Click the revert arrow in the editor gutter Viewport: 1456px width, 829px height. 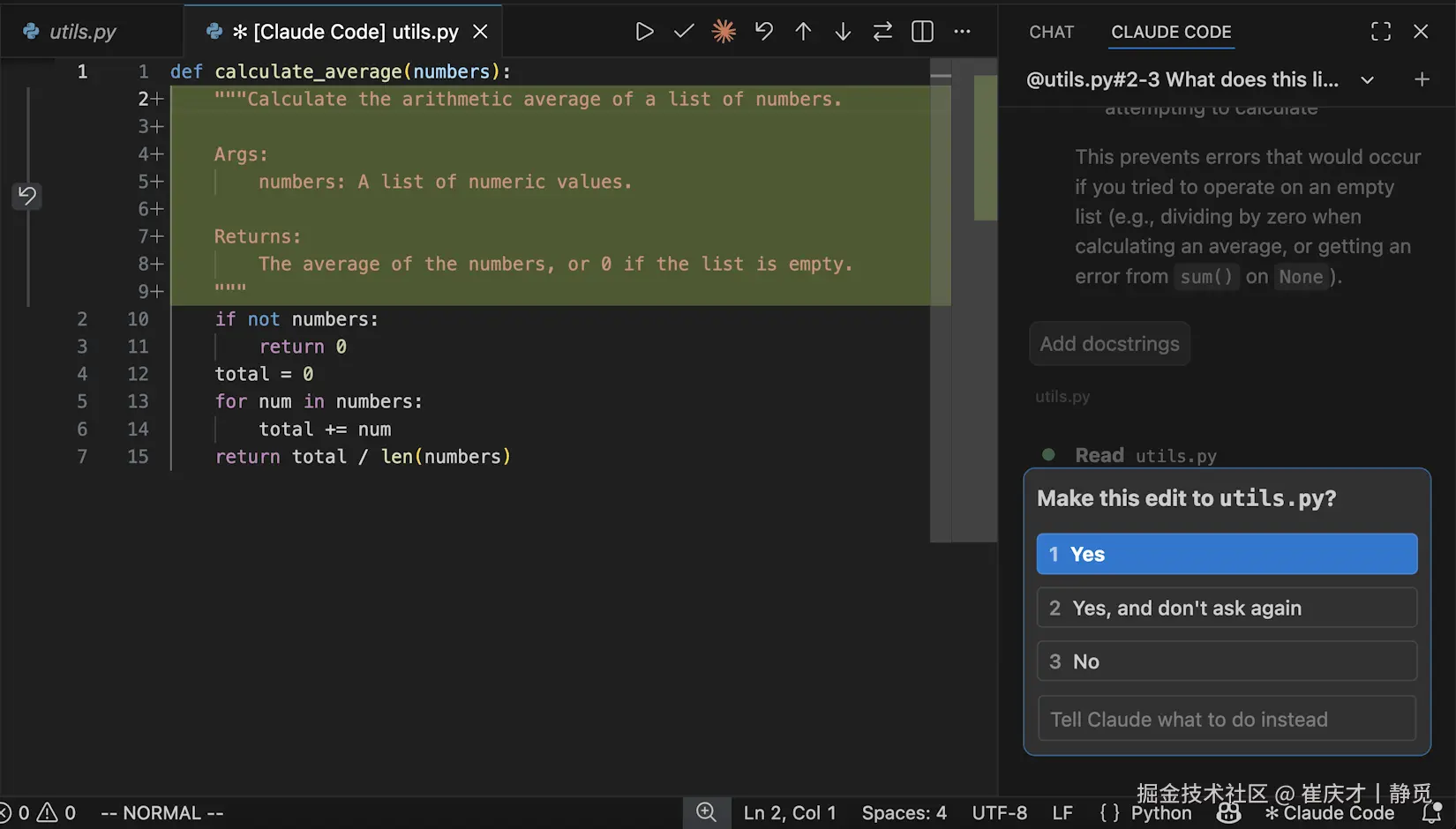pyautogui.click(x=26, y=196)
